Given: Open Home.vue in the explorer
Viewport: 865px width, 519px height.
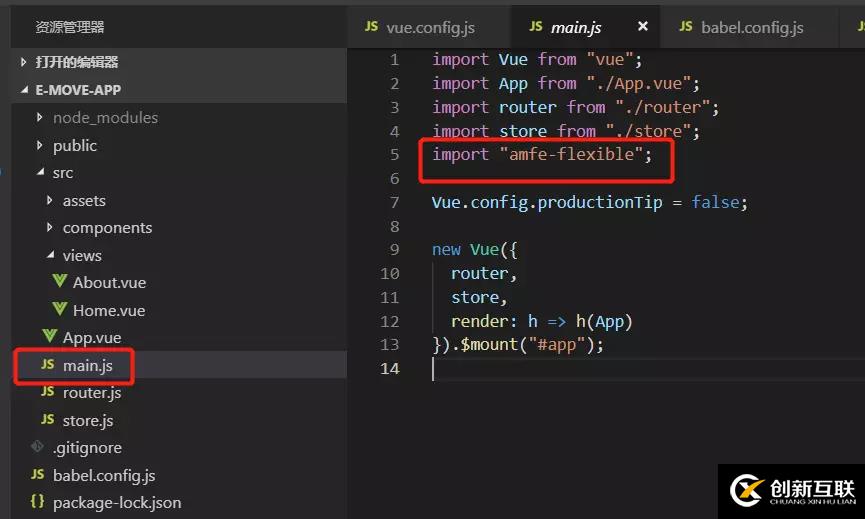Looking at the screenshot, I should point(109,311).
